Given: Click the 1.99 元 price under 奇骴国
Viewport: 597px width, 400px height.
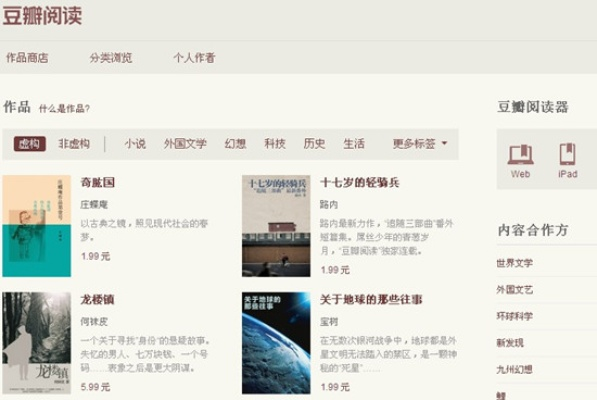Looking at the screenshot, I should (x=96, y=257).
